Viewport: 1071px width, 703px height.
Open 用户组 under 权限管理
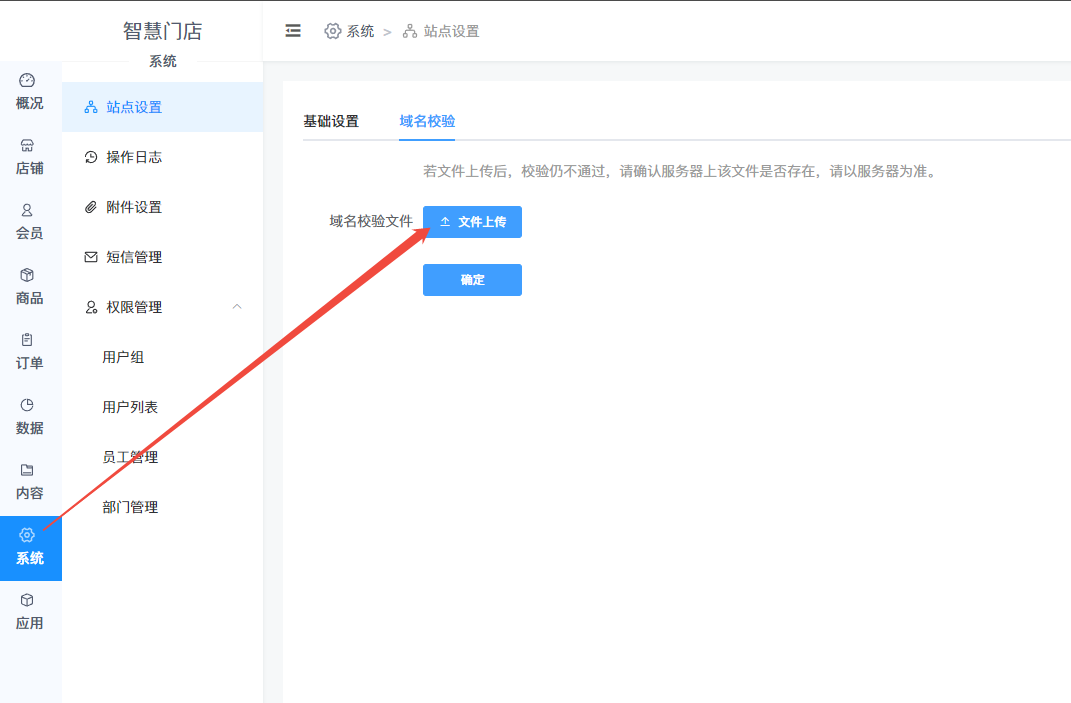(x=123, y=357)
